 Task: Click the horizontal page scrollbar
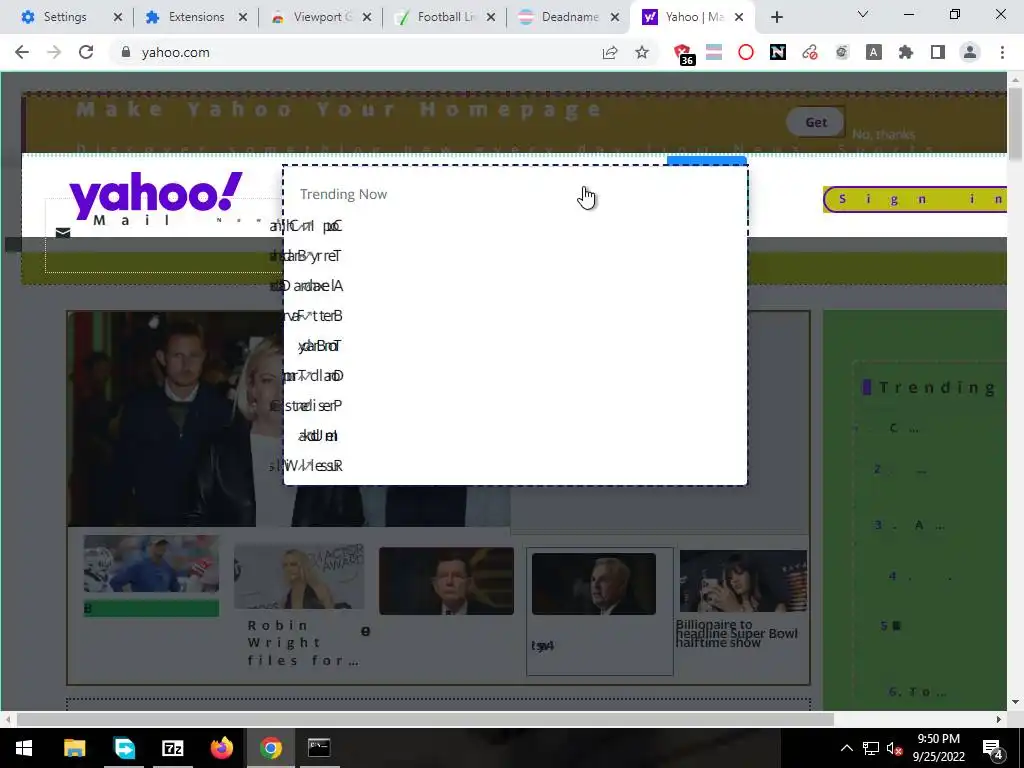(x=424, y=720)
